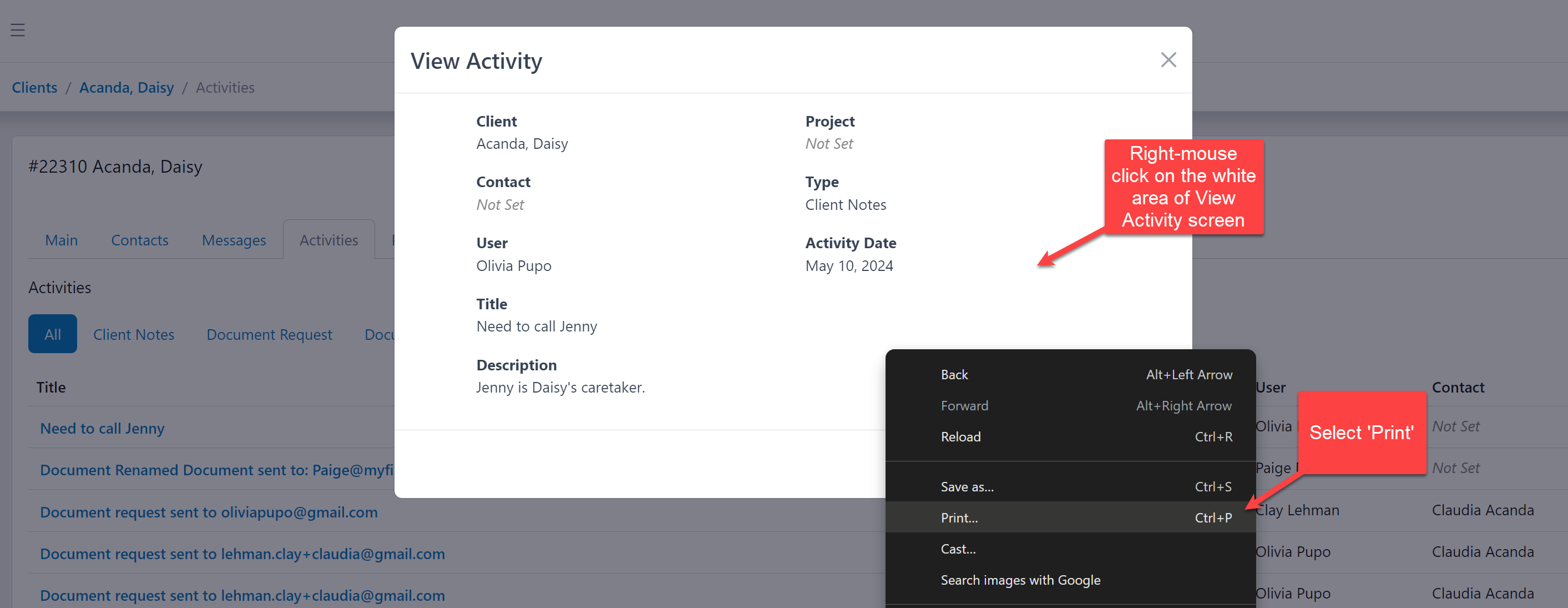The height and width of the screenshot is (608, 1568).
Task: Filter by 'Document Request'
Action: pyautogui.click(x=269, y=334)
